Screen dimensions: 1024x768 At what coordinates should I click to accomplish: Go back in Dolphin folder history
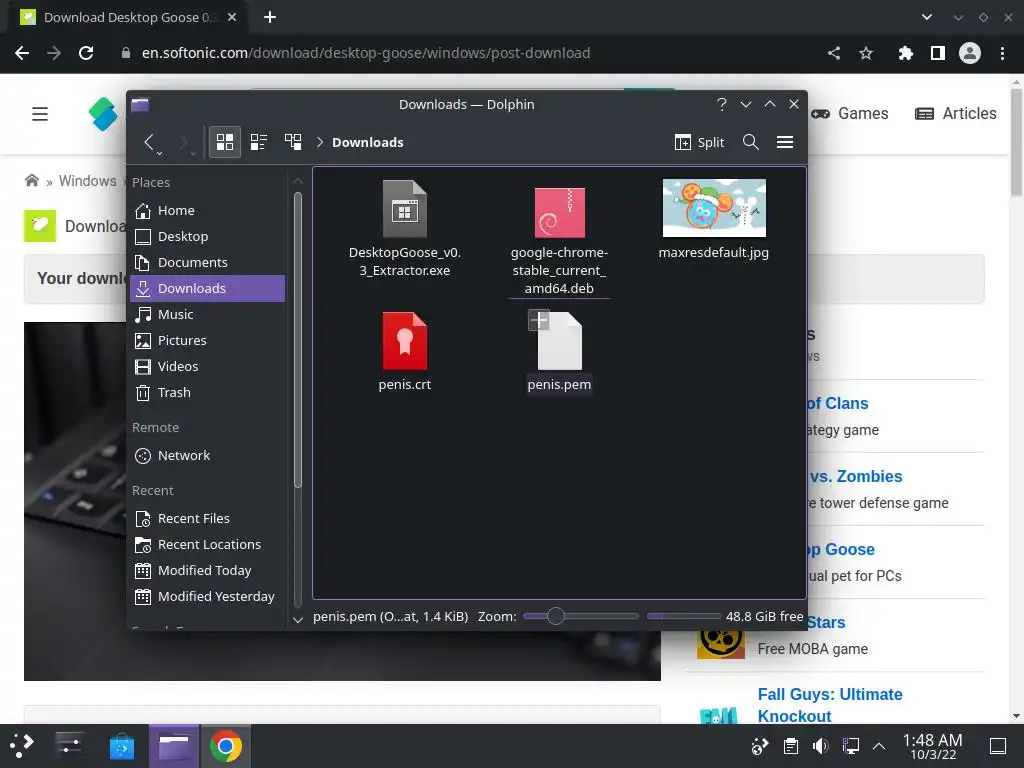pyautogui.click(x=149, y=142)
